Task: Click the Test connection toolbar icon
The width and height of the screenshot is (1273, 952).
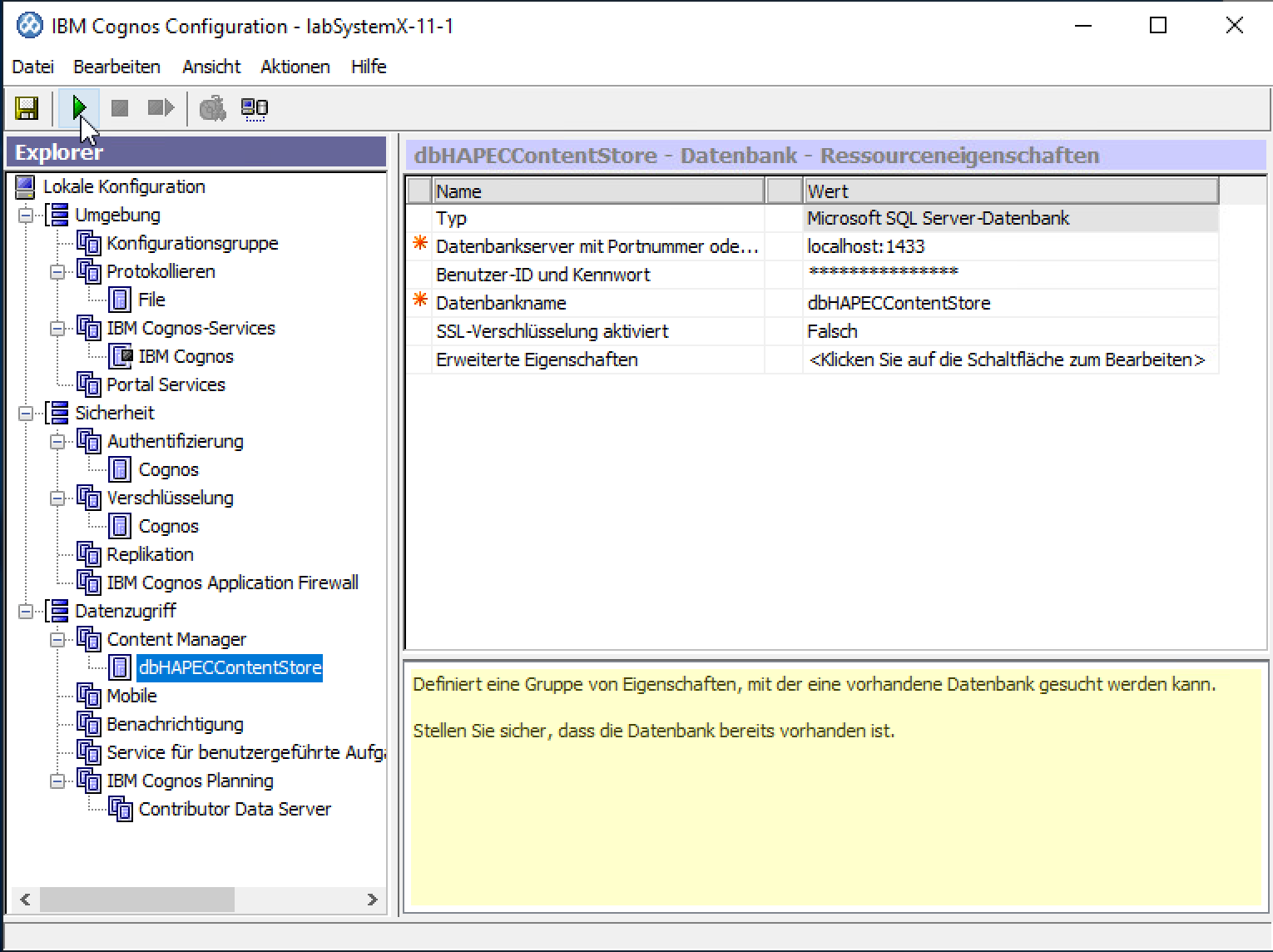Action: 213,108
